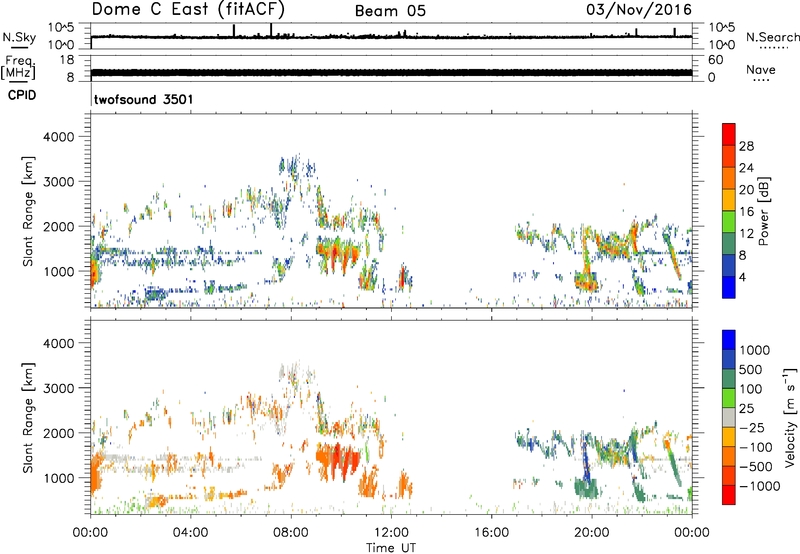Click the "N.Search" label

(772, 37)
